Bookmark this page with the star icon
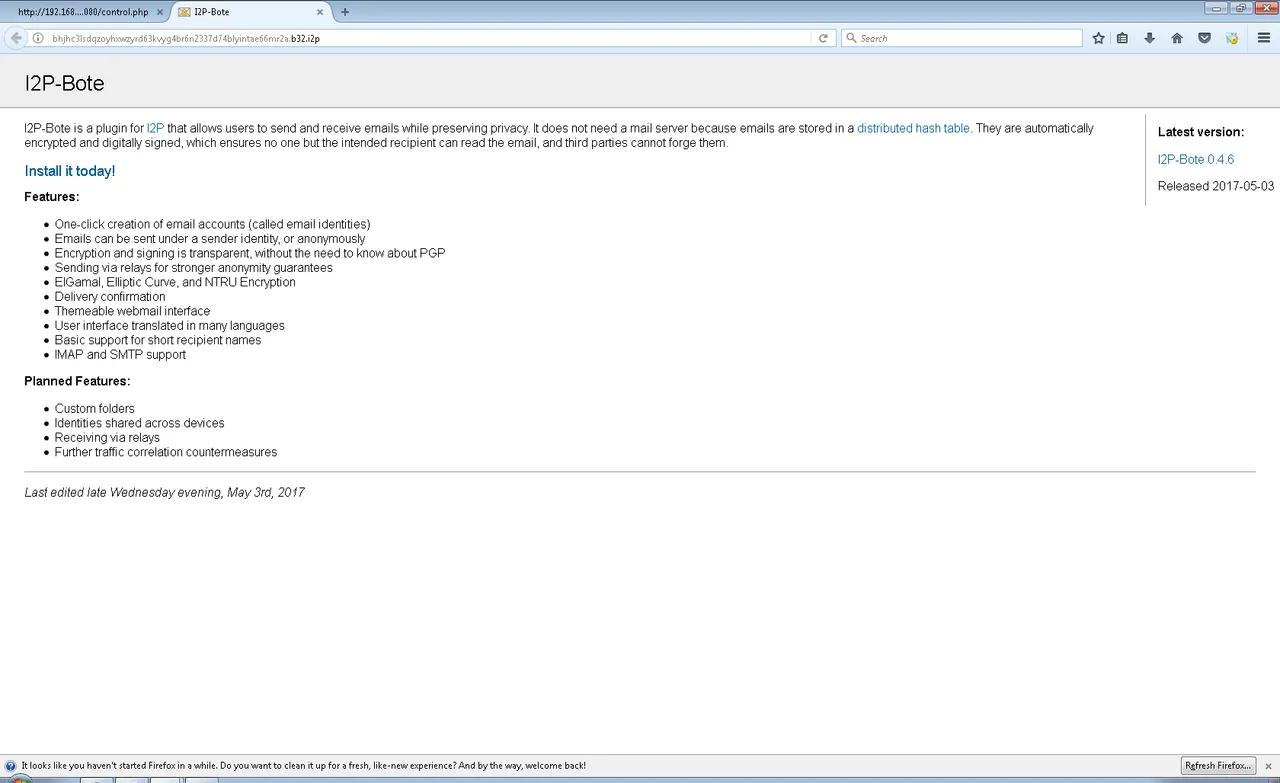This screenshot has width=1280, height=783. click(1099, 38)
